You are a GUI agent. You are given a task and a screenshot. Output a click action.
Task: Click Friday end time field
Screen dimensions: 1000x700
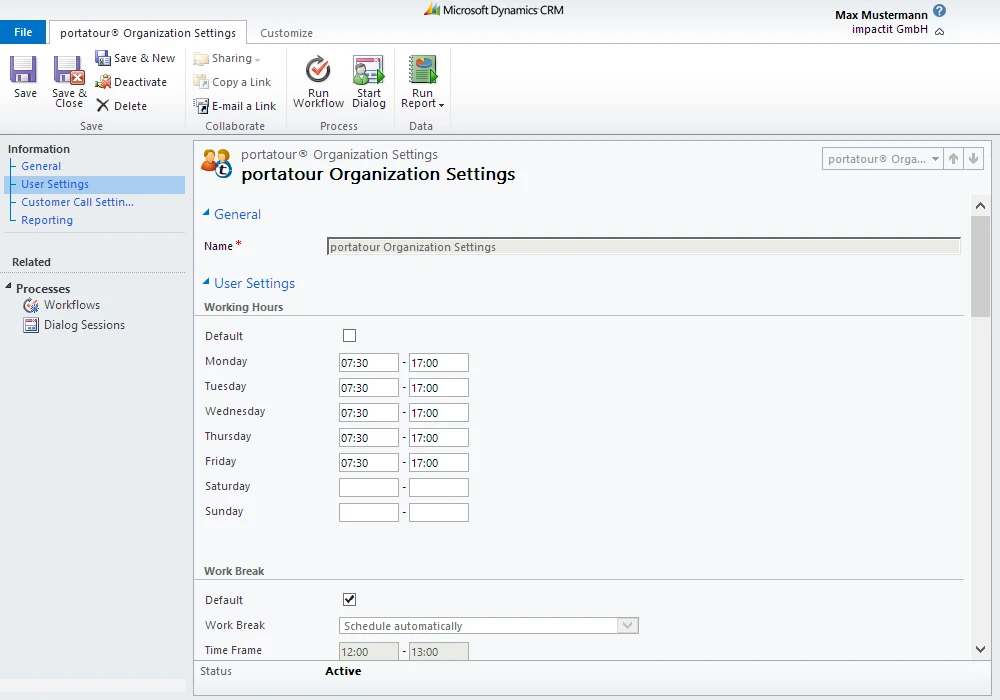pos(439,463)
